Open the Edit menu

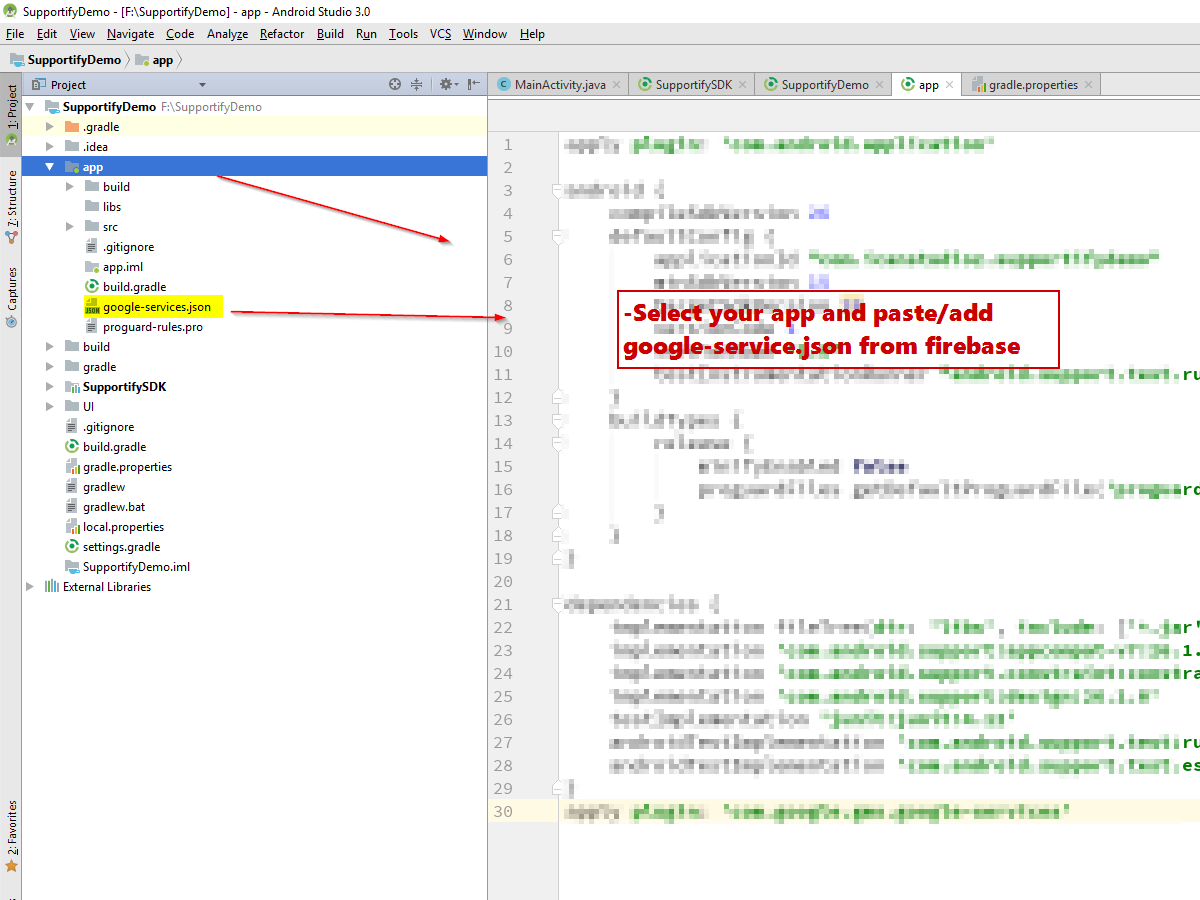point(46,34)
